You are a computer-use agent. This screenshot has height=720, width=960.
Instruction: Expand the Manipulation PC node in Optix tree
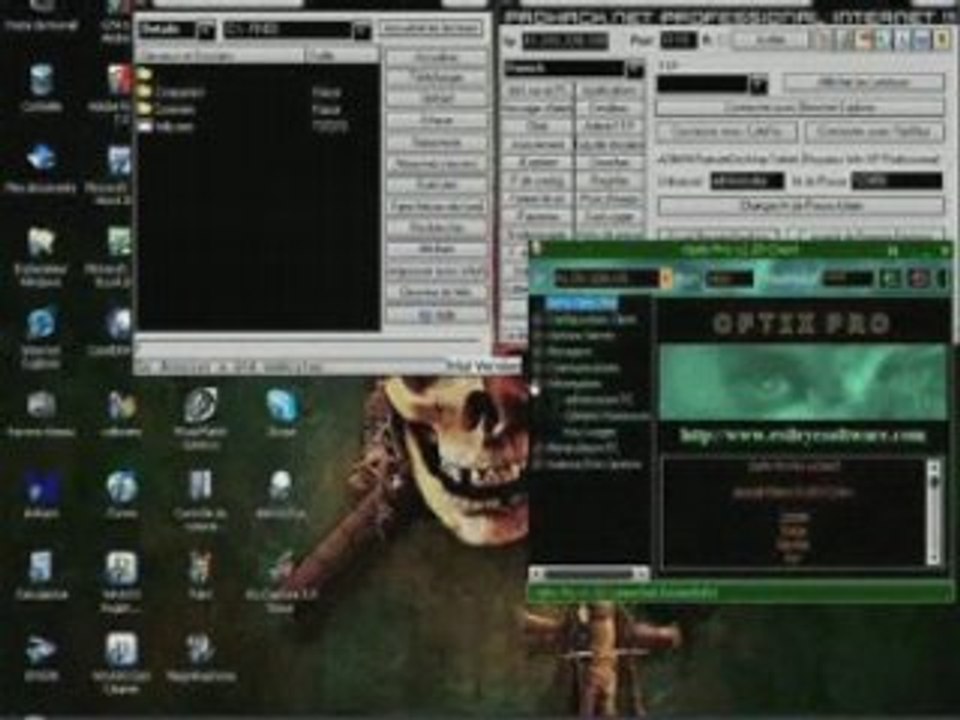539,449
